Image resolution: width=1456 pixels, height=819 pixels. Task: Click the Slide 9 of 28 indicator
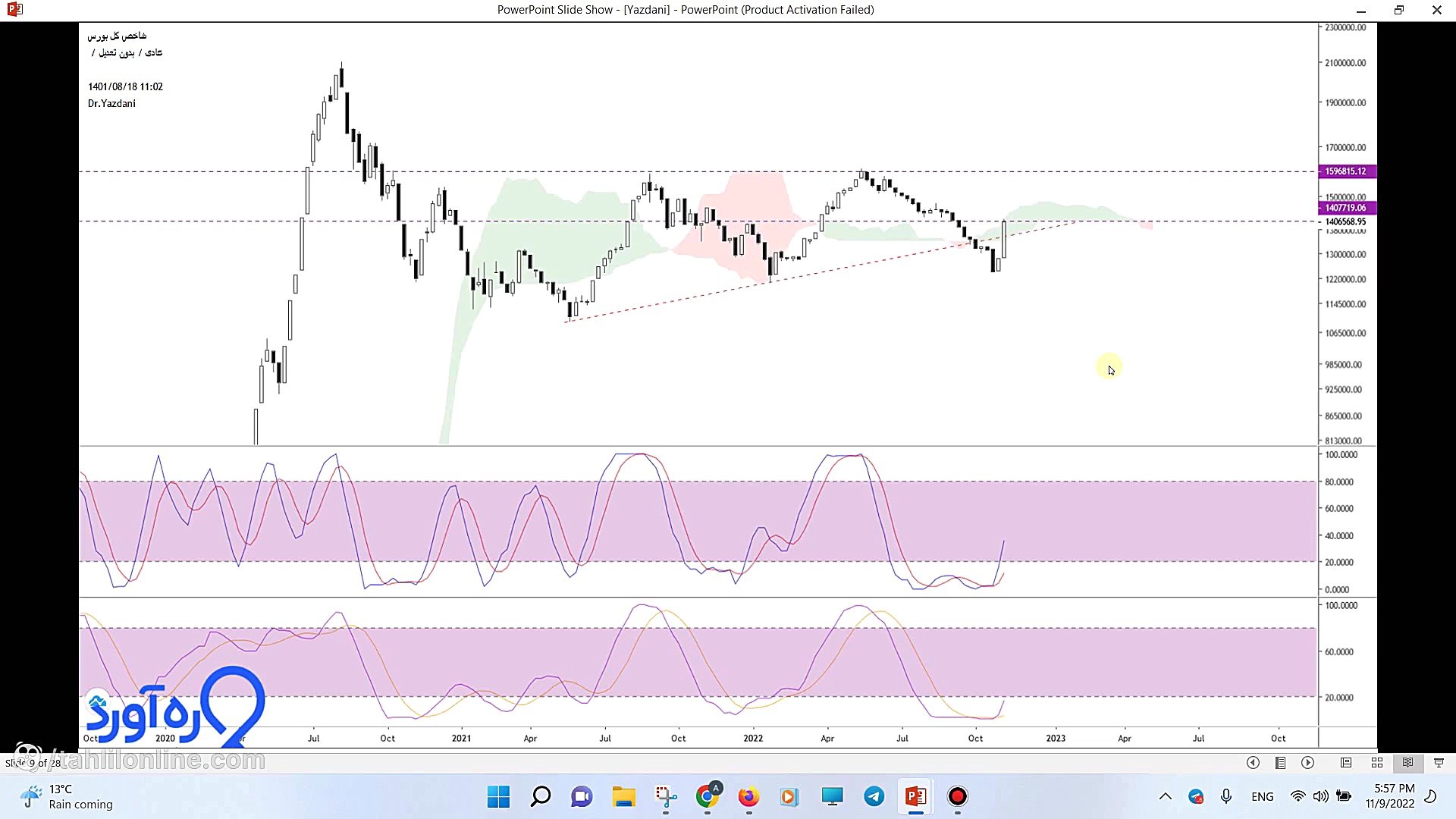coord(33,763)
